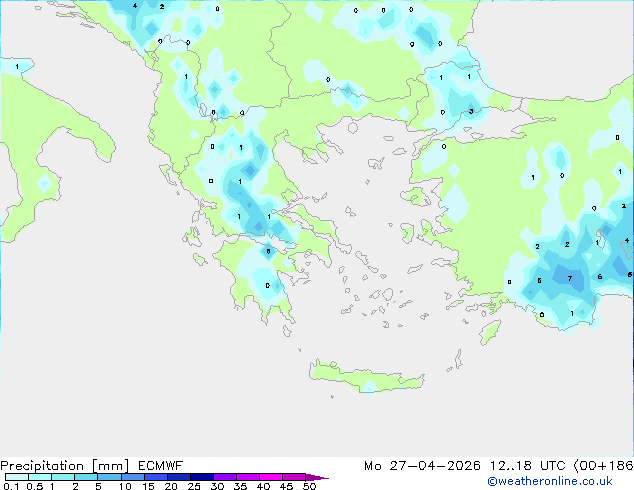Click the 30–35 mm purple legend swatch
Screen dimensions: 634x490
224,477
